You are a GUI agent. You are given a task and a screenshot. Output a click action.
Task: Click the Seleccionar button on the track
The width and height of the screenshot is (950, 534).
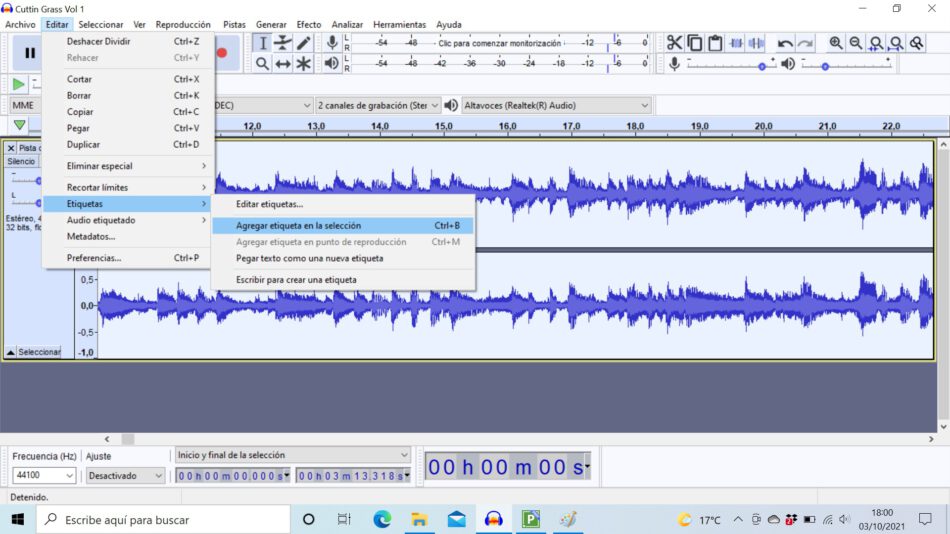tap(39, 352)
